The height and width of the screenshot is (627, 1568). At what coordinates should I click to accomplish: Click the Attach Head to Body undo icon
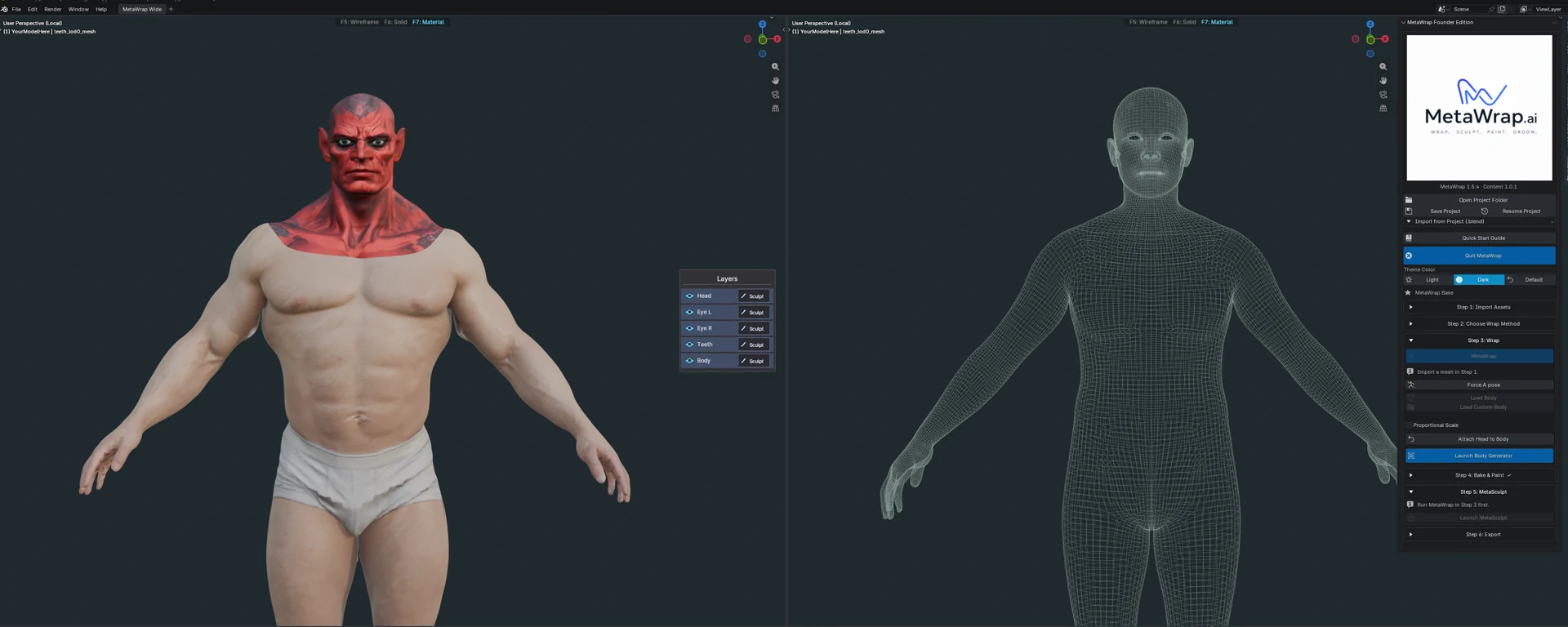(x=1410, y=439)
